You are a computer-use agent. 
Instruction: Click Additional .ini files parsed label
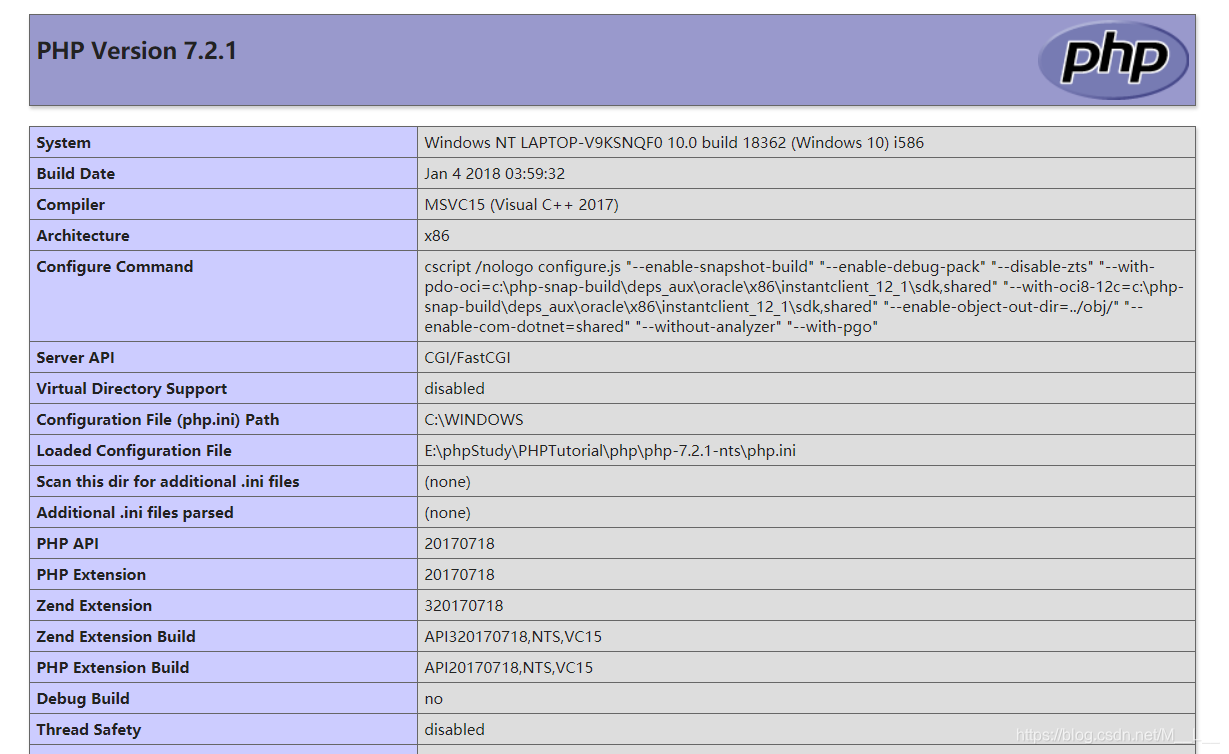(x=135, y=513)
